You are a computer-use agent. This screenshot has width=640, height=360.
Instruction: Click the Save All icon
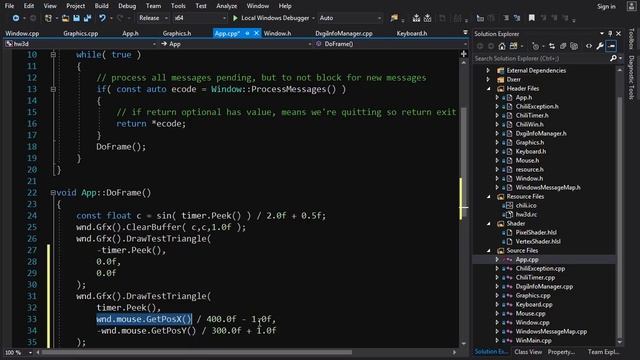pos(87,18)
